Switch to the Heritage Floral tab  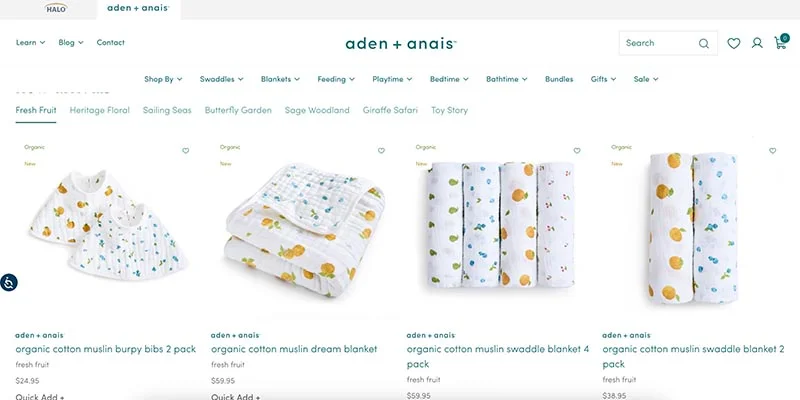99,110
